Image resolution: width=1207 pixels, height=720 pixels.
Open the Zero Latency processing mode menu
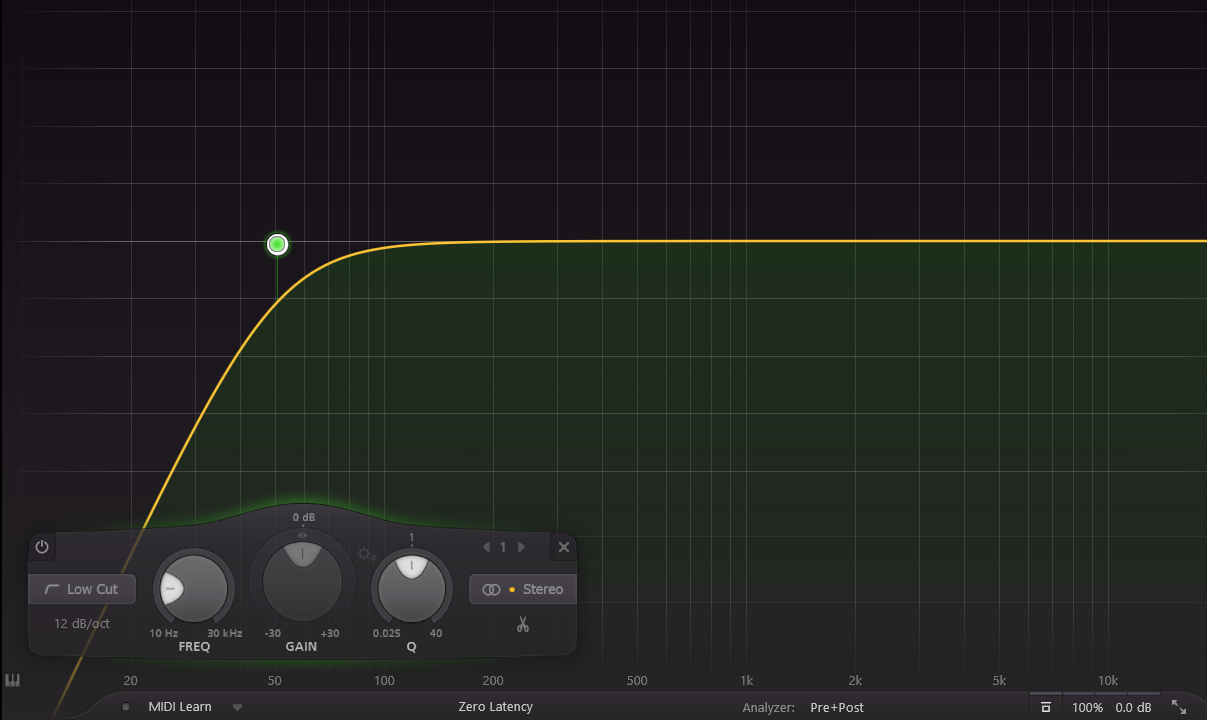point(495,707)
